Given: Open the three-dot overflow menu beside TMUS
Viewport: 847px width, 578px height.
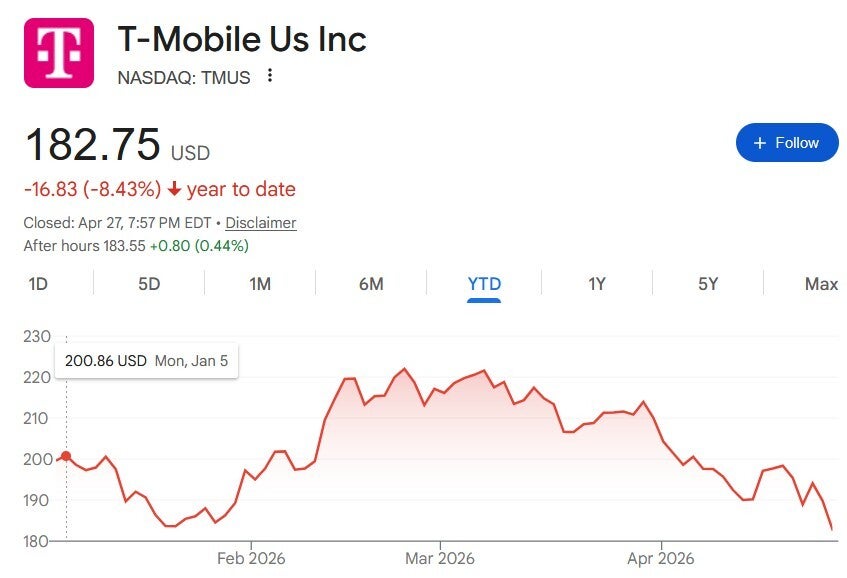Looking at the screenshot, I should pyautogui.click(x=272, y=77).
